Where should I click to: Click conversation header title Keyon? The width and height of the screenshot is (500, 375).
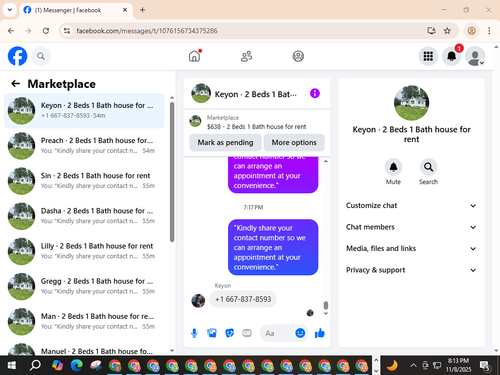click(x=256, y=94)
